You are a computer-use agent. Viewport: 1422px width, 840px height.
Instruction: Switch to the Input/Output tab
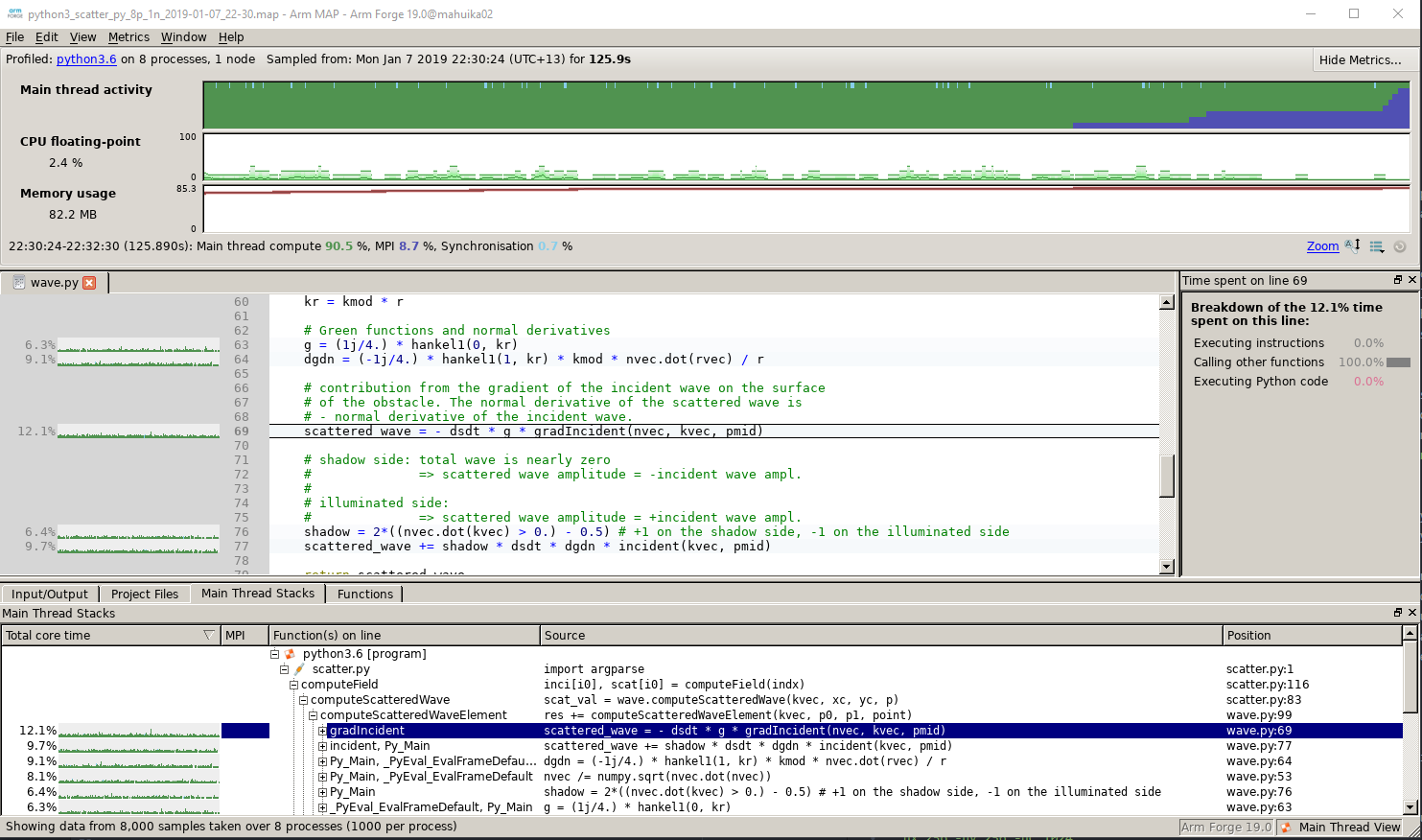pos(50,594)
